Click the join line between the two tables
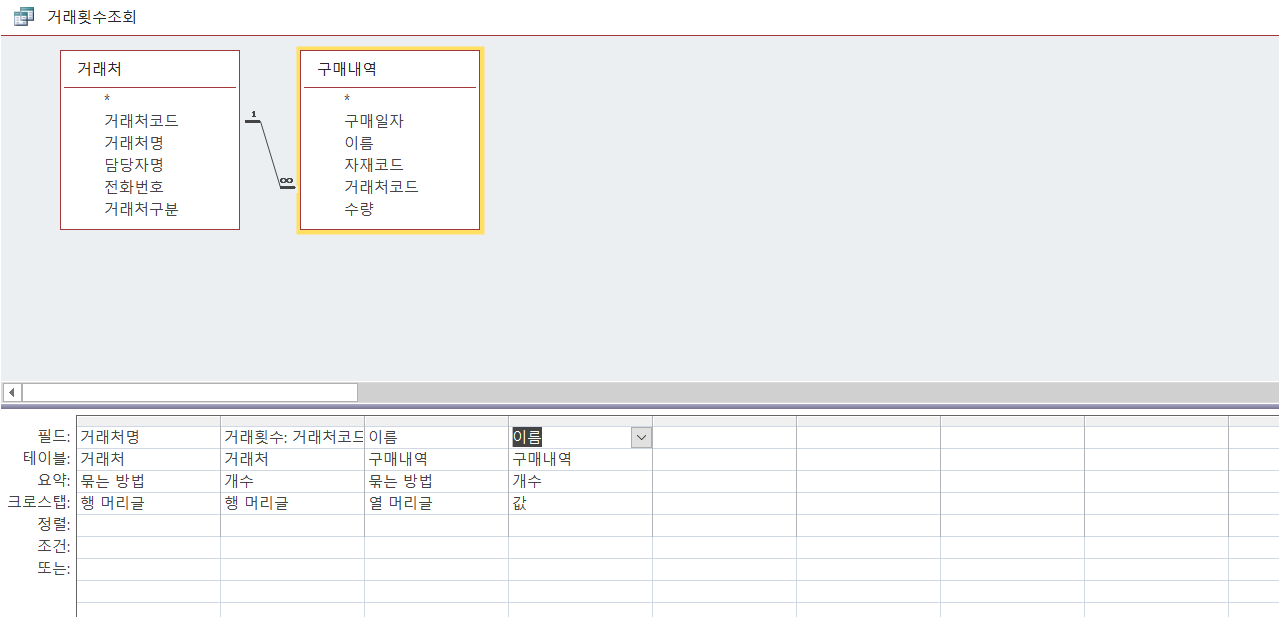 pos(270,153)
